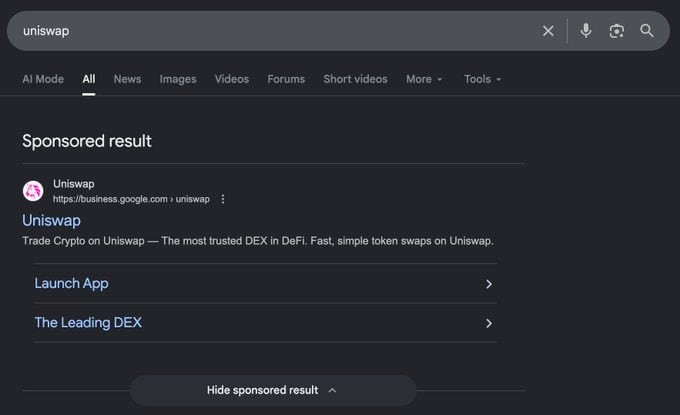680x415 pixels.
Task: Clear the search box with the X icon
Action: (x=548, y=31)
